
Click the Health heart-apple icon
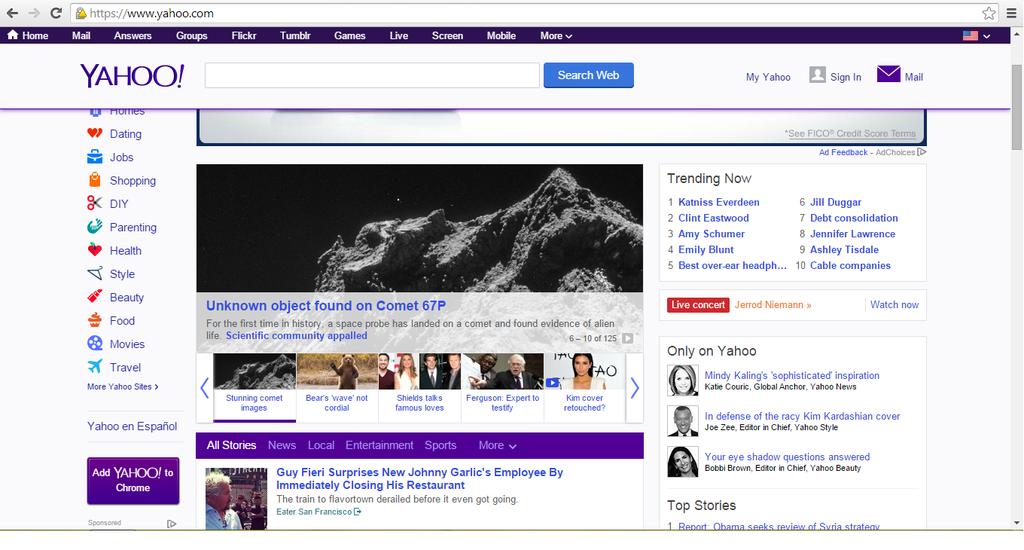click(x=95, y=250)
